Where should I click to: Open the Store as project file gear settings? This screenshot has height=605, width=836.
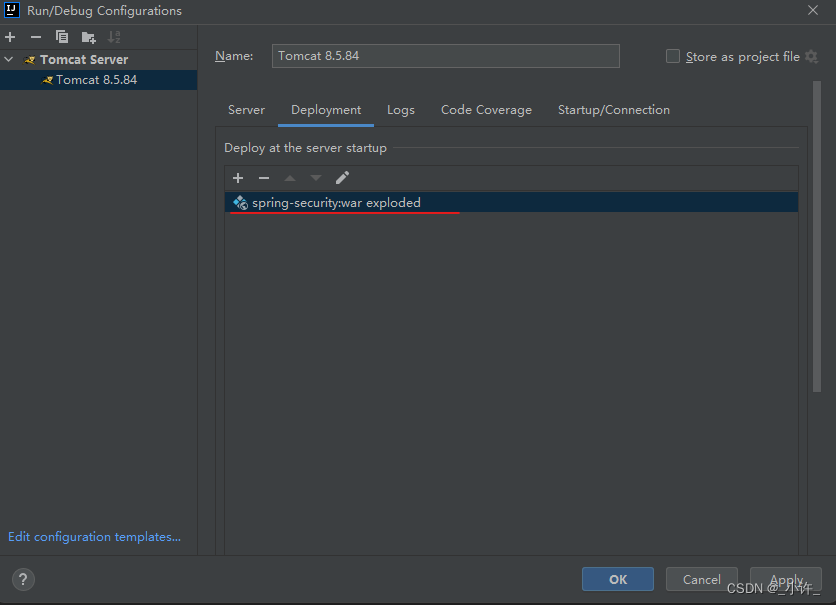tap(811, 57)
